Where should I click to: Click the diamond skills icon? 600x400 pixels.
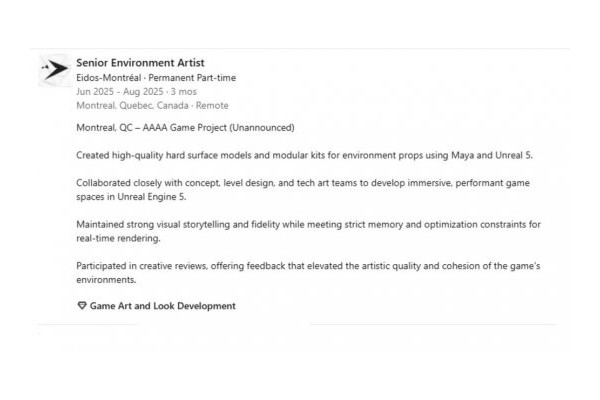coord(82,305)
